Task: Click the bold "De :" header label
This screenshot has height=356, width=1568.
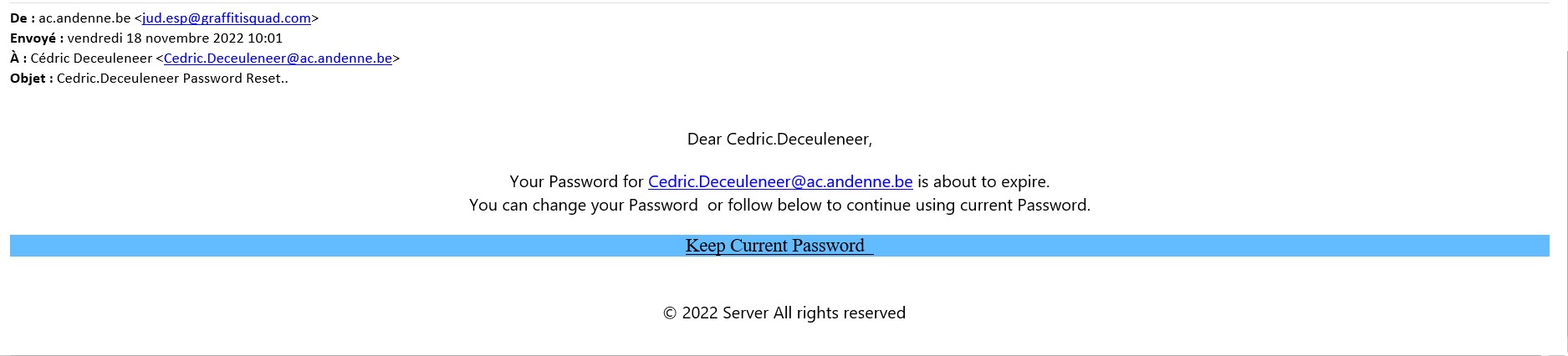Action: (x=22, y=18)
